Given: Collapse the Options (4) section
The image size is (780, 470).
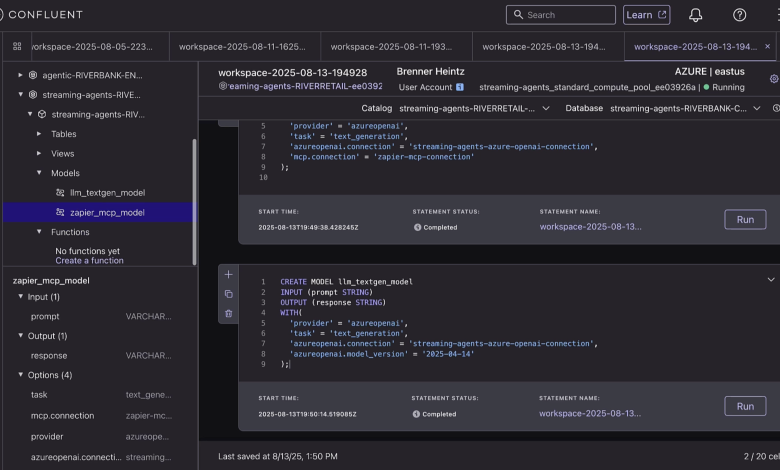Looking at the screenshot, I should pos(20,375).
